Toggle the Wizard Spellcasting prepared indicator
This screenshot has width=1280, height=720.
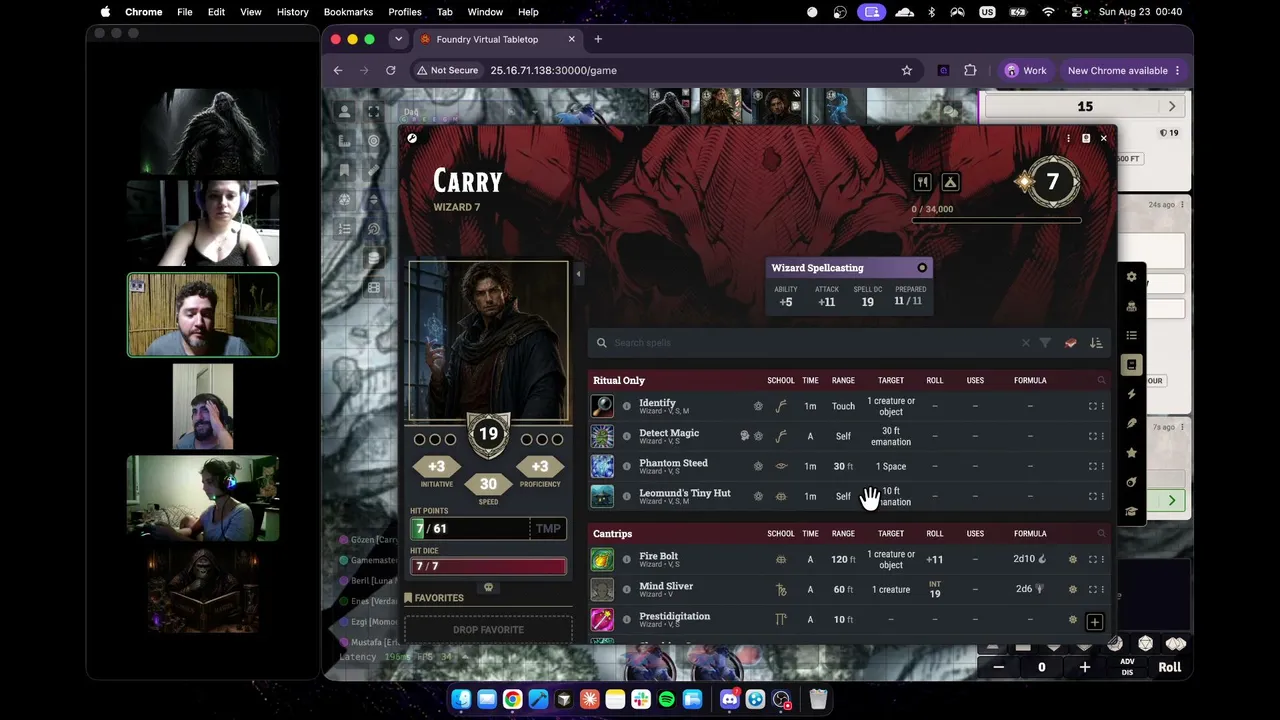tap(922, 268)
